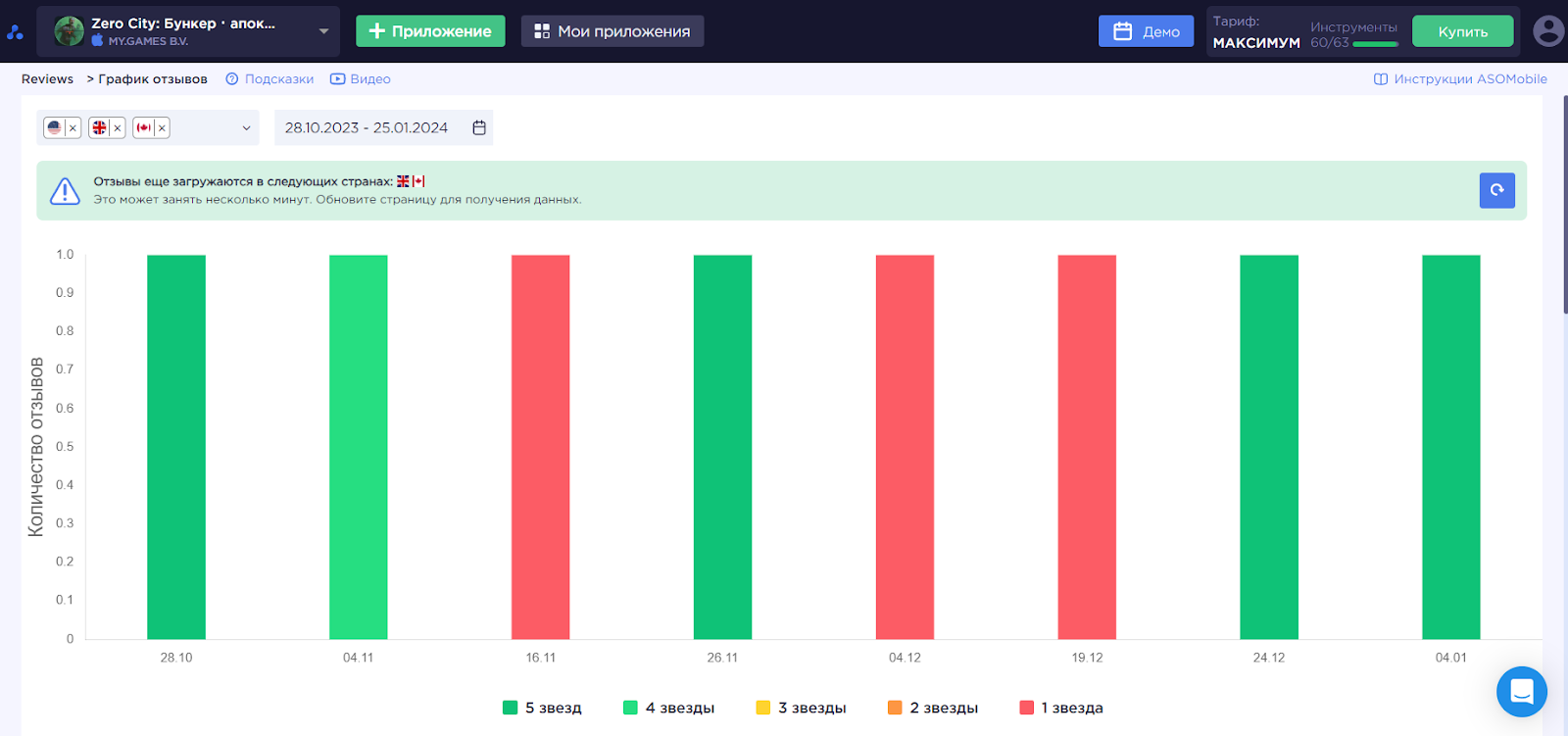Go to Reviews breadcrumb

coord(47,79)
